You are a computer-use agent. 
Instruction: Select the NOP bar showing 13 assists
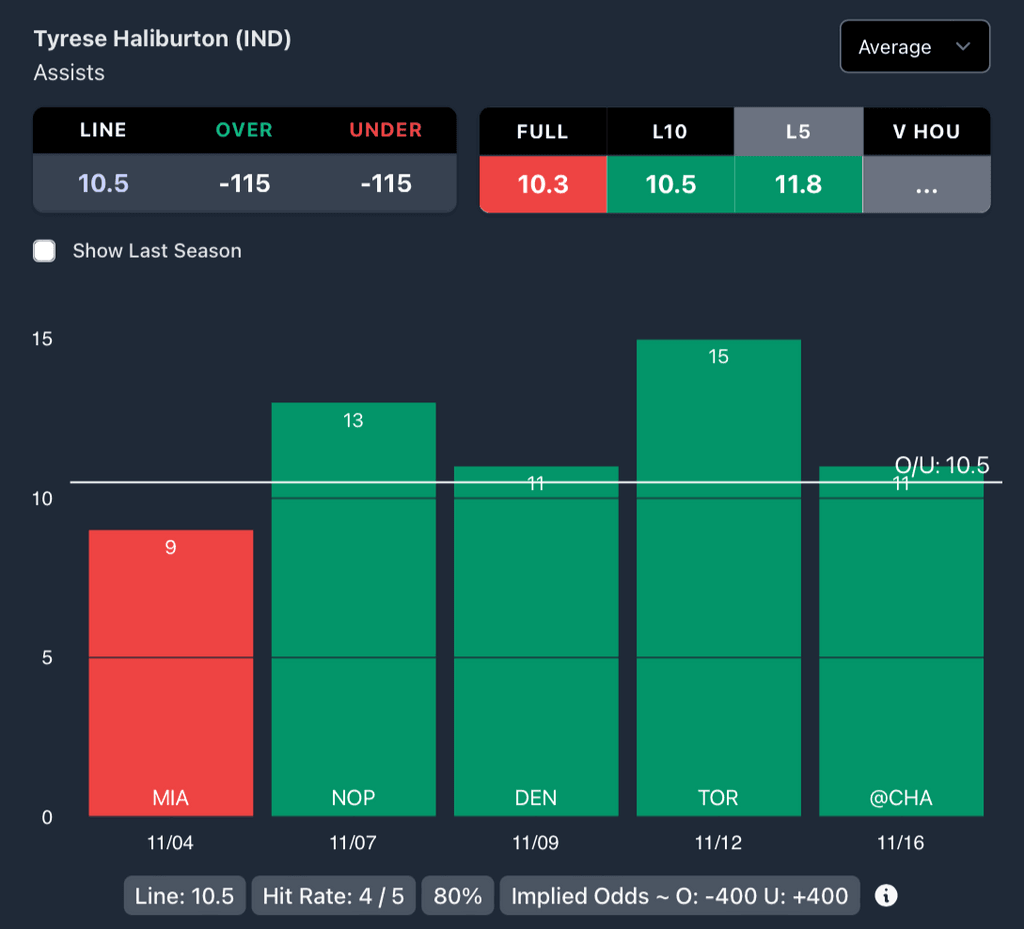pos(353,609)
